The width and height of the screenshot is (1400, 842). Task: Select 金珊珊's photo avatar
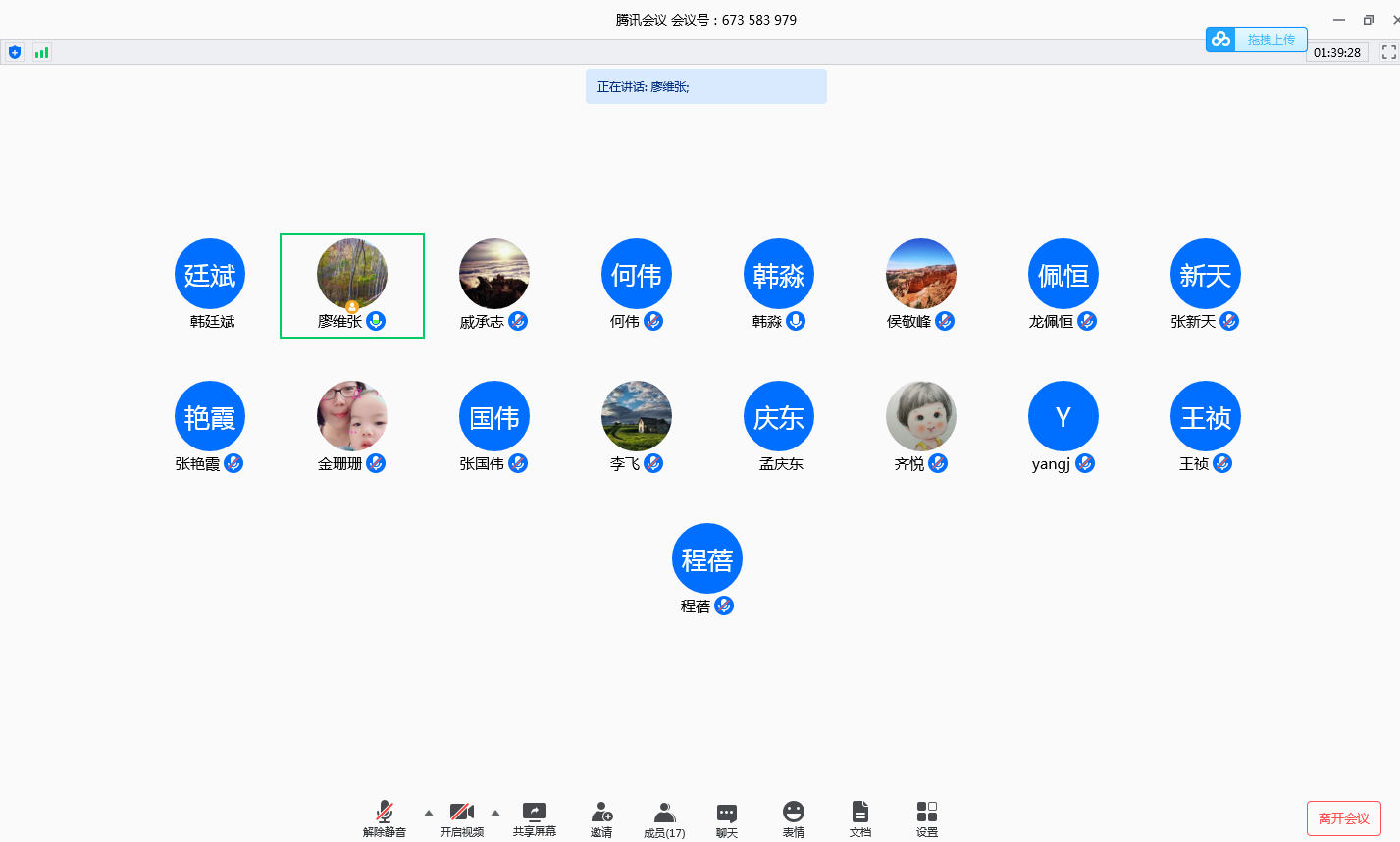[352, 416]
